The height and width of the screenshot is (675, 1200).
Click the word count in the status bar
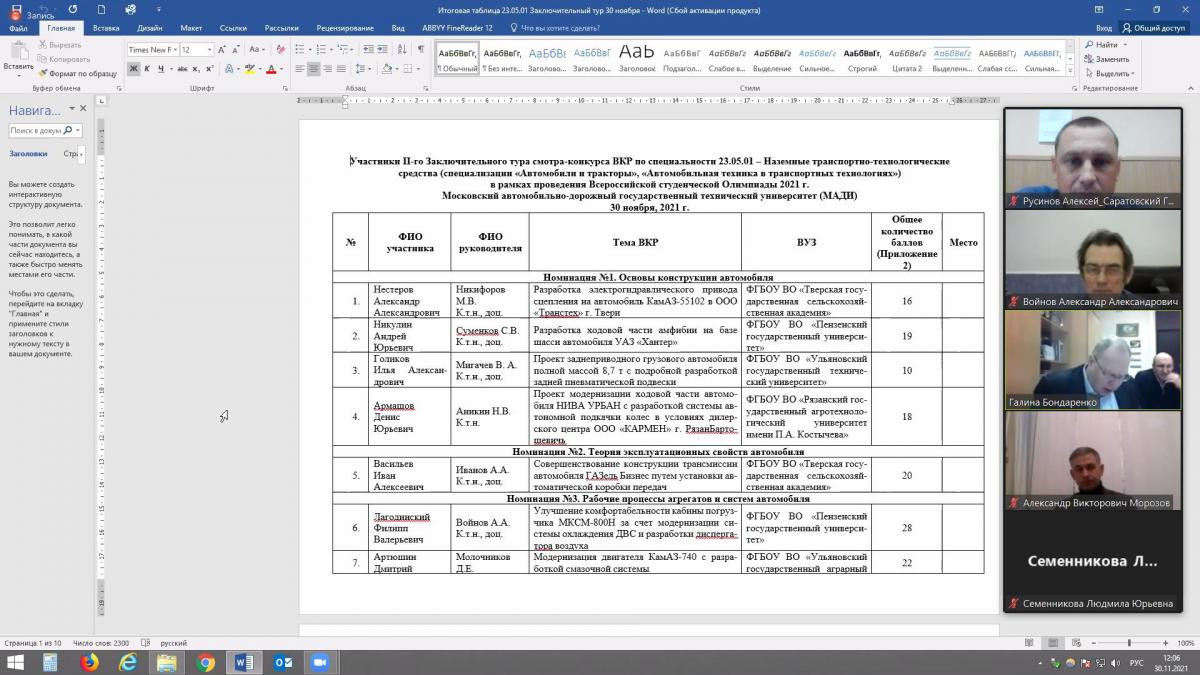point(100,643)
